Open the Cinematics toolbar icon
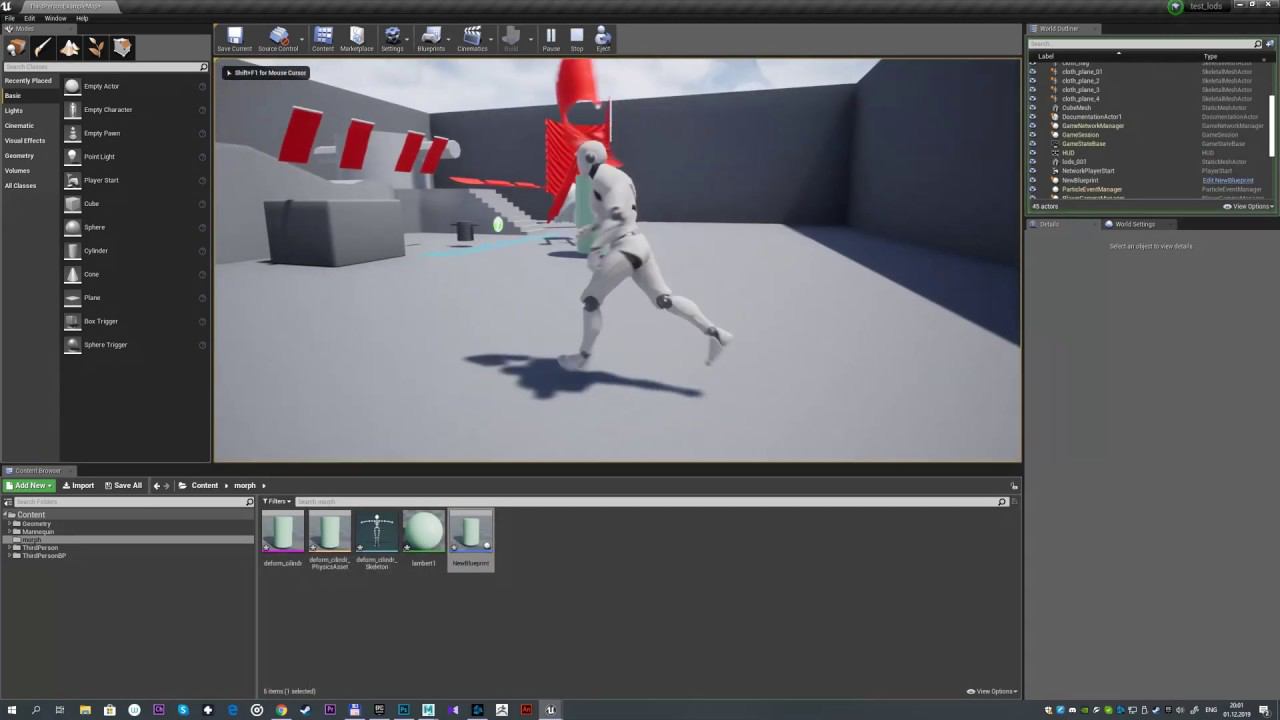1280x720 pixels. pos(472,40)
